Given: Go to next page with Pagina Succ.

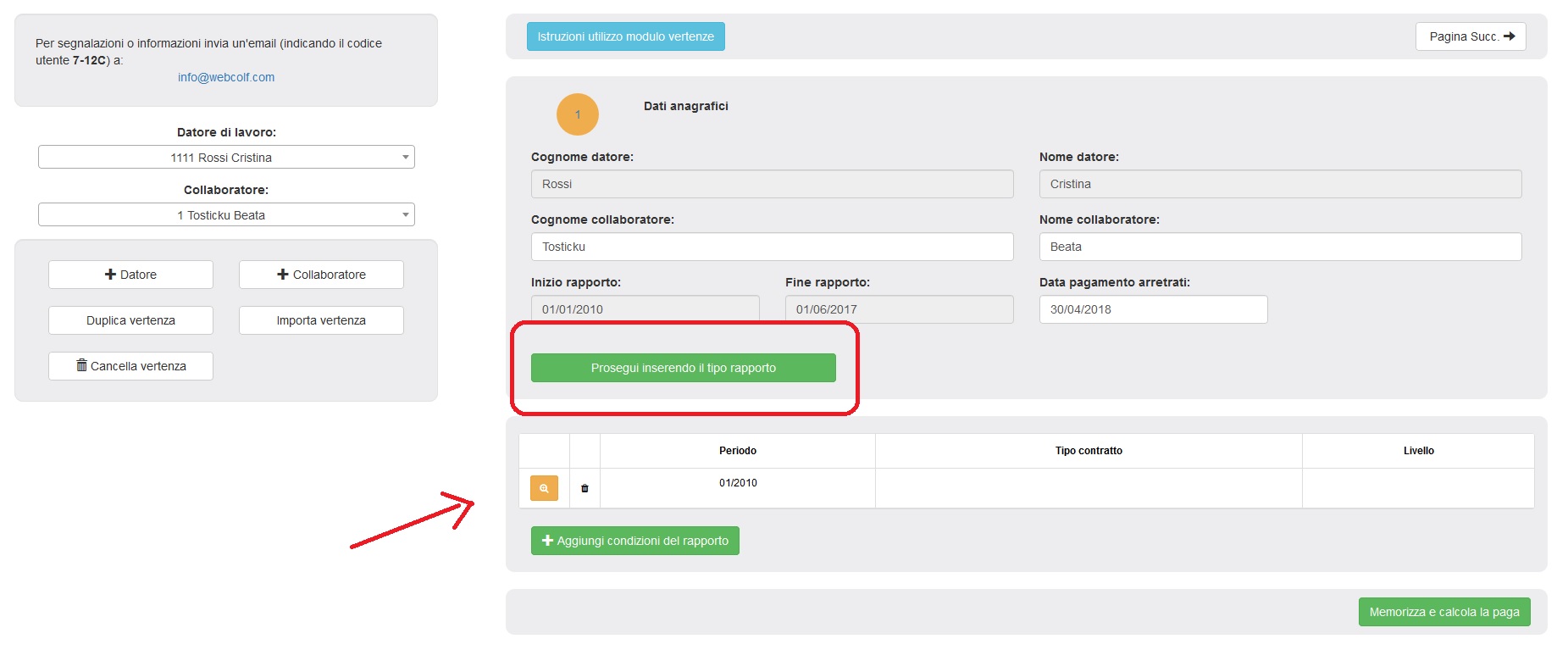Looking at the screenshot, I should [x=1471, y=36].
